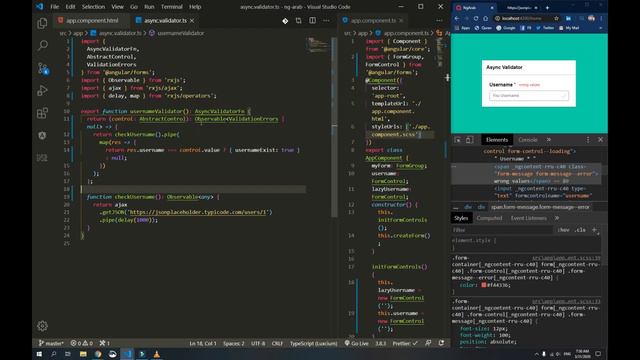Show errors and warnings from the status bar
The width and height of the screenshot is (640, 360).
tap(82, 343)
